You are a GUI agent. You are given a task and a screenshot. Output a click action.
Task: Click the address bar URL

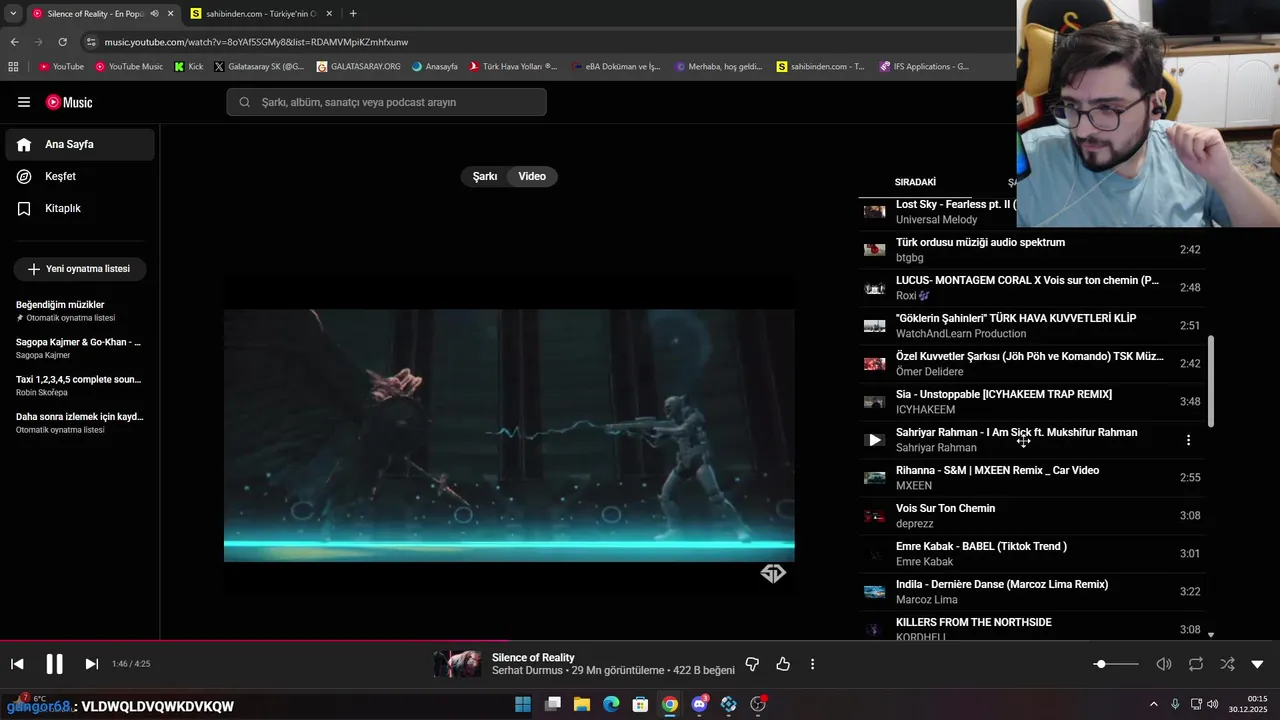[x=256, y=42]
